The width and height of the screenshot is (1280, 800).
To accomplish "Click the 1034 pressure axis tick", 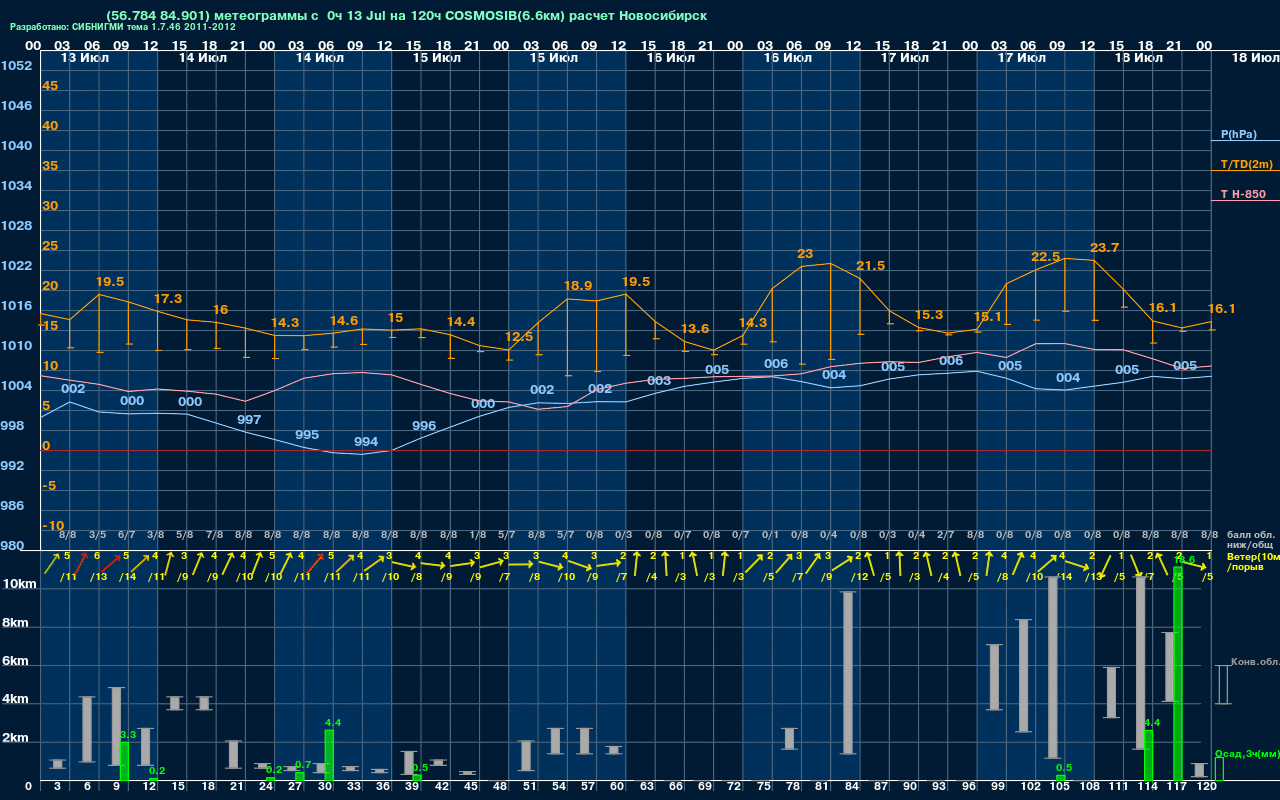I will [16, 186].
